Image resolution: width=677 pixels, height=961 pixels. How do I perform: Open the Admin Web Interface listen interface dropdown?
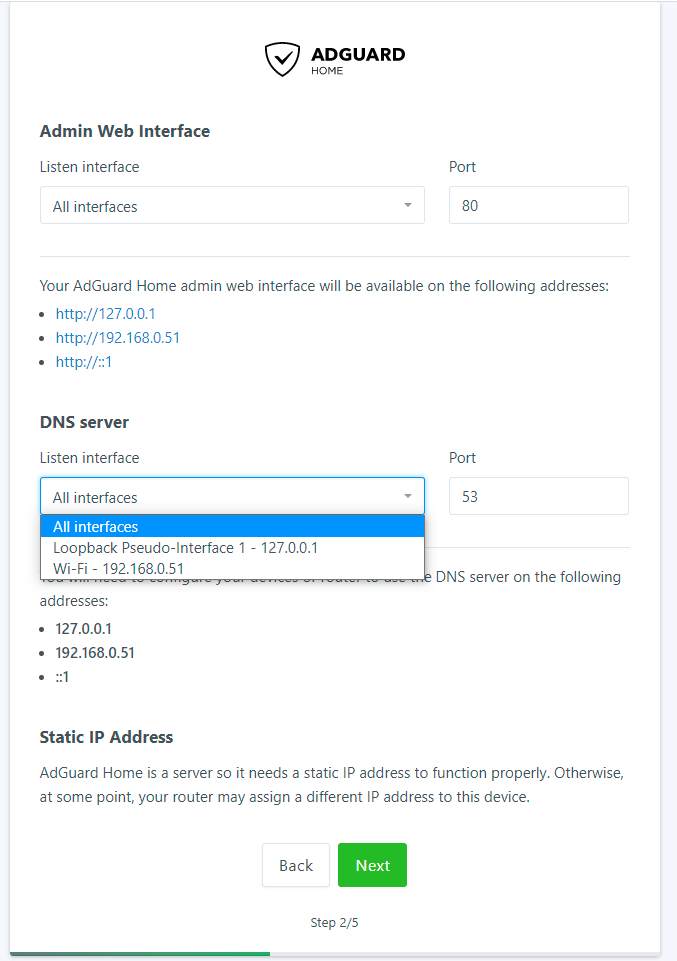pyautogui.click(x=232, y=206)
